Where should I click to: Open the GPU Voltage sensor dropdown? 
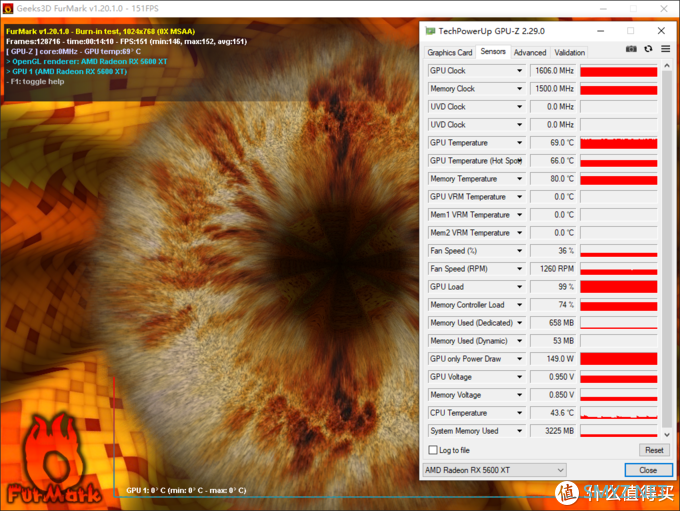pyautogui.click(x=520, y=377)
